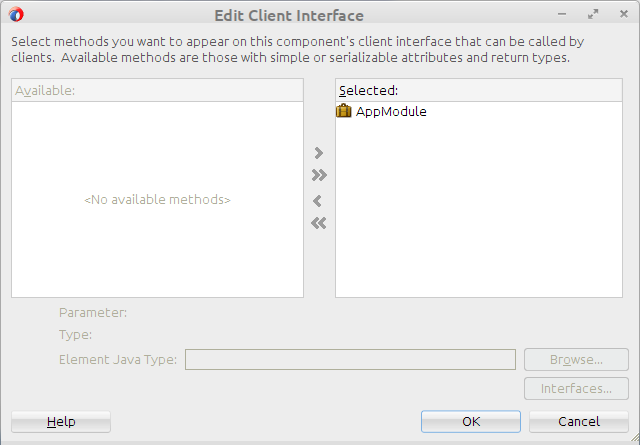Click the single right arrow to add method
The image size is (640, 445).
click(319, 154)
